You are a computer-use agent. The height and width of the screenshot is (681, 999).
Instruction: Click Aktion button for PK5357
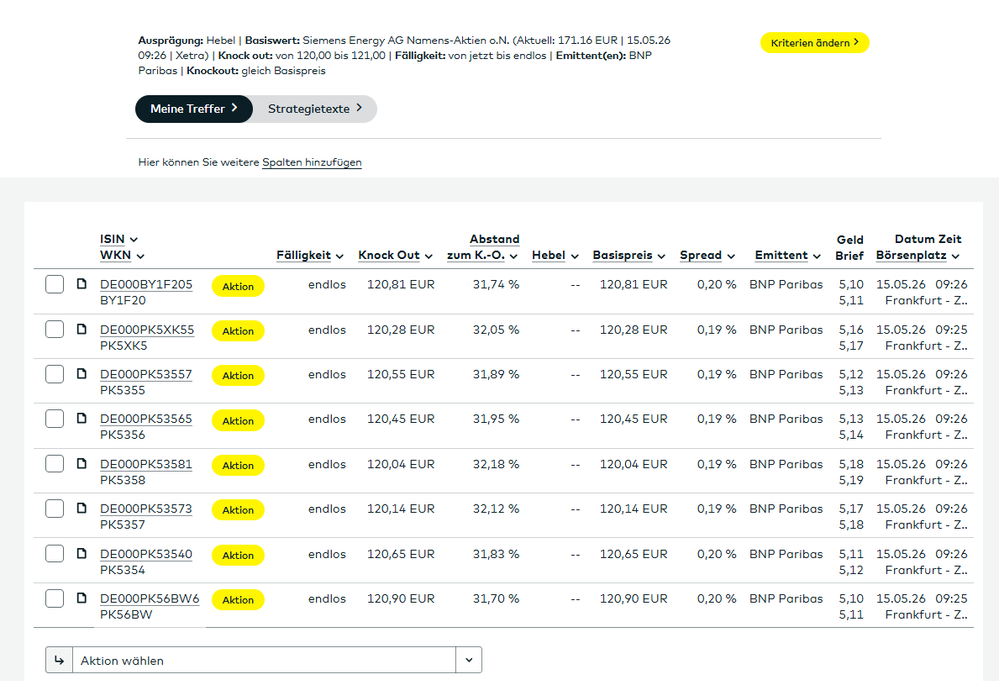pos(238,510)
